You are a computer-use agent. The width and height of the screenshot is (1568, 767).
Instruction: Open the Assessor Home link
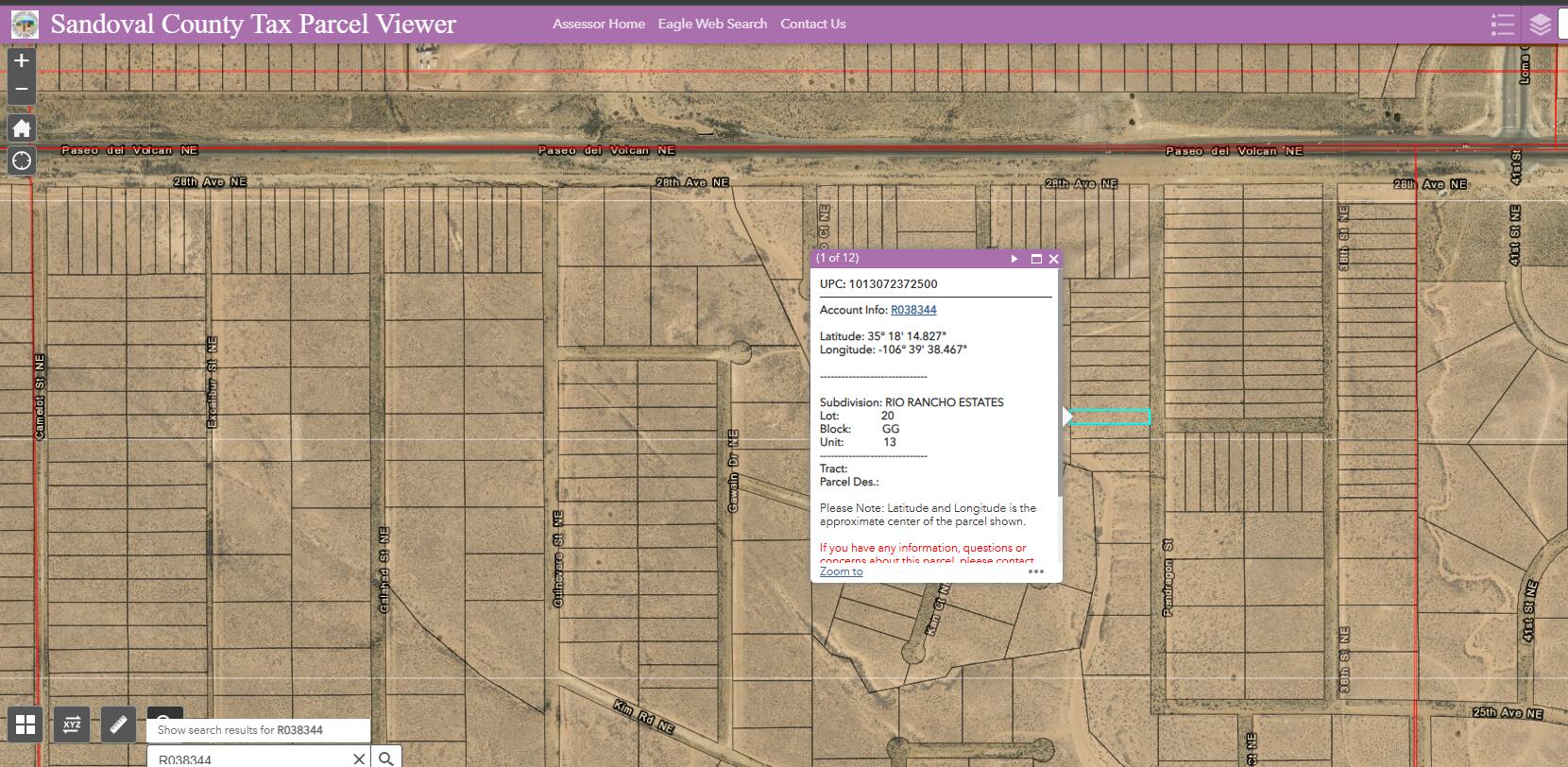coord(599,24)
